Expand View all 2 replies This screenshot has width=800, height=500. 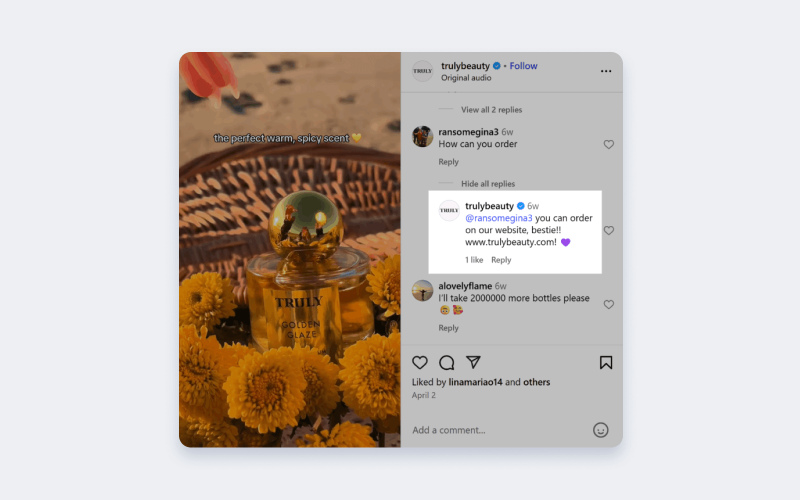[x=491, y=110]
